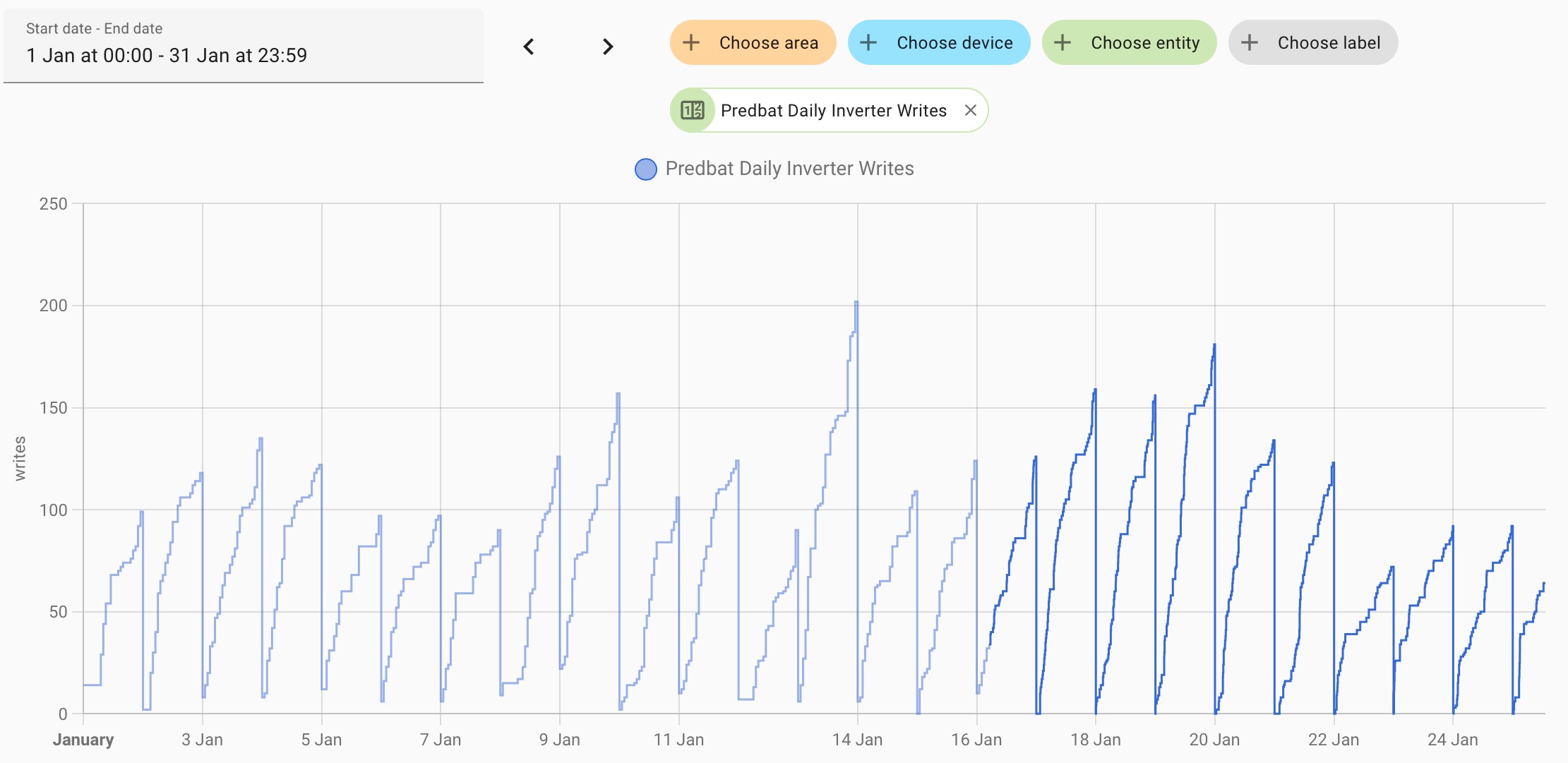
Task: Click the plus icon on Choose entity
Action: click(1063, 42)
